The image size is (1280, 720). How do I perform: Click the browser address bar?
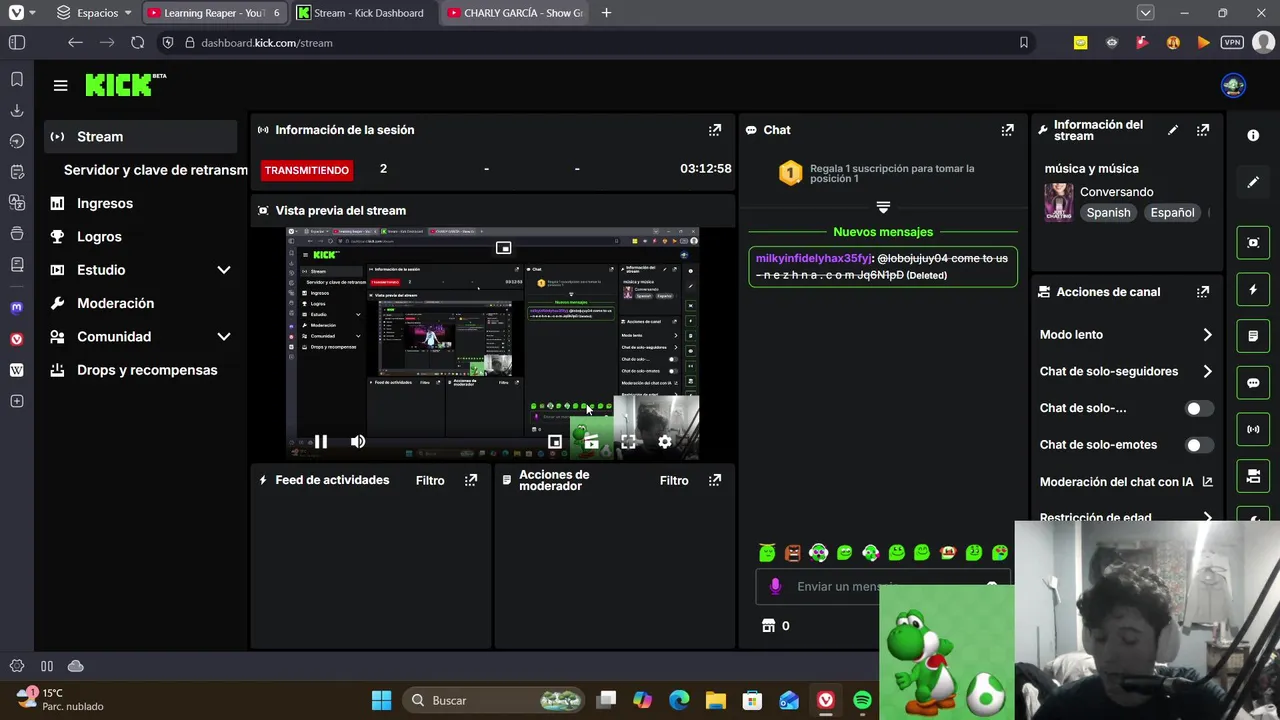pos(600,42)
